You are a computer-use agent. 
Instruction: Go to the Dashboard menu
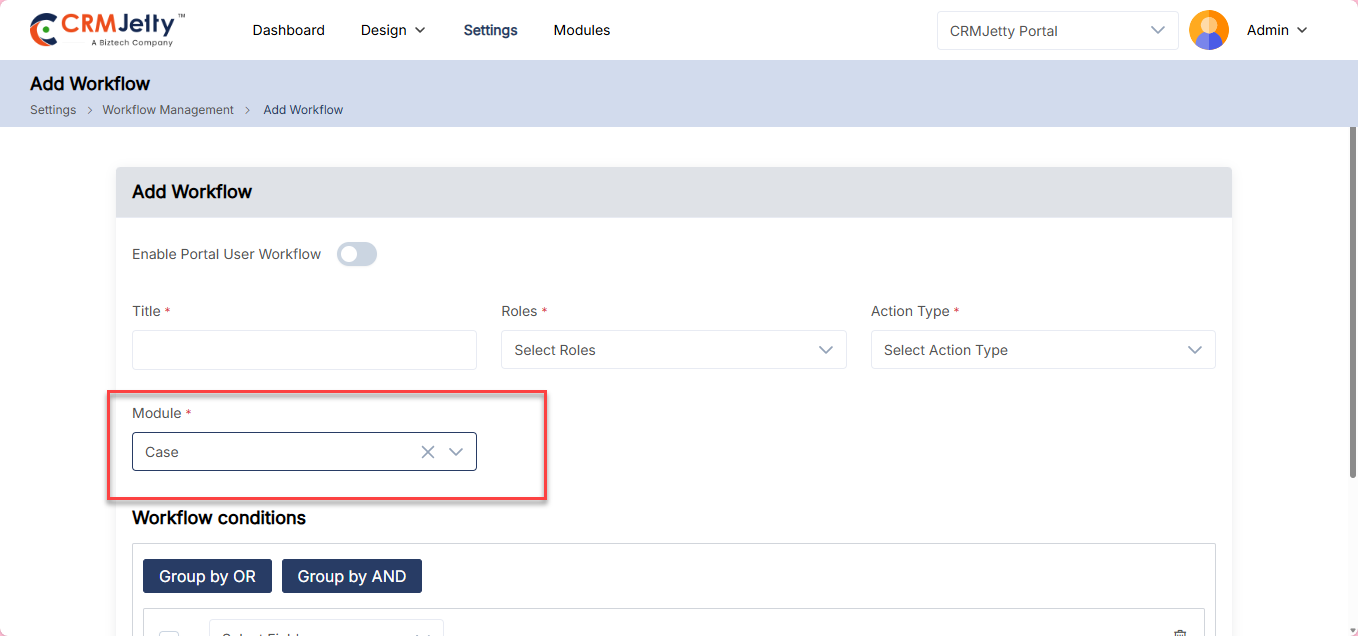click(x=288, y=31)
